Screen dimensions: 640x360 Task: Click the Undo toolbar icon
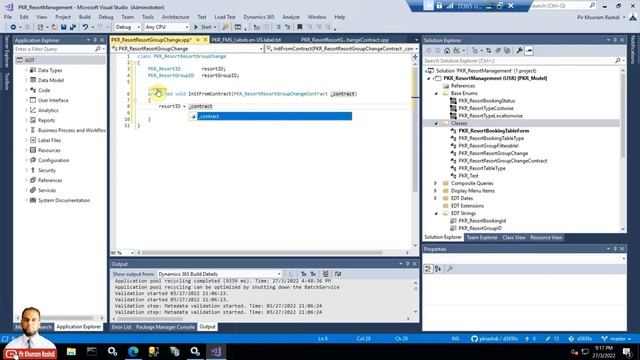[x=85, y=27]
